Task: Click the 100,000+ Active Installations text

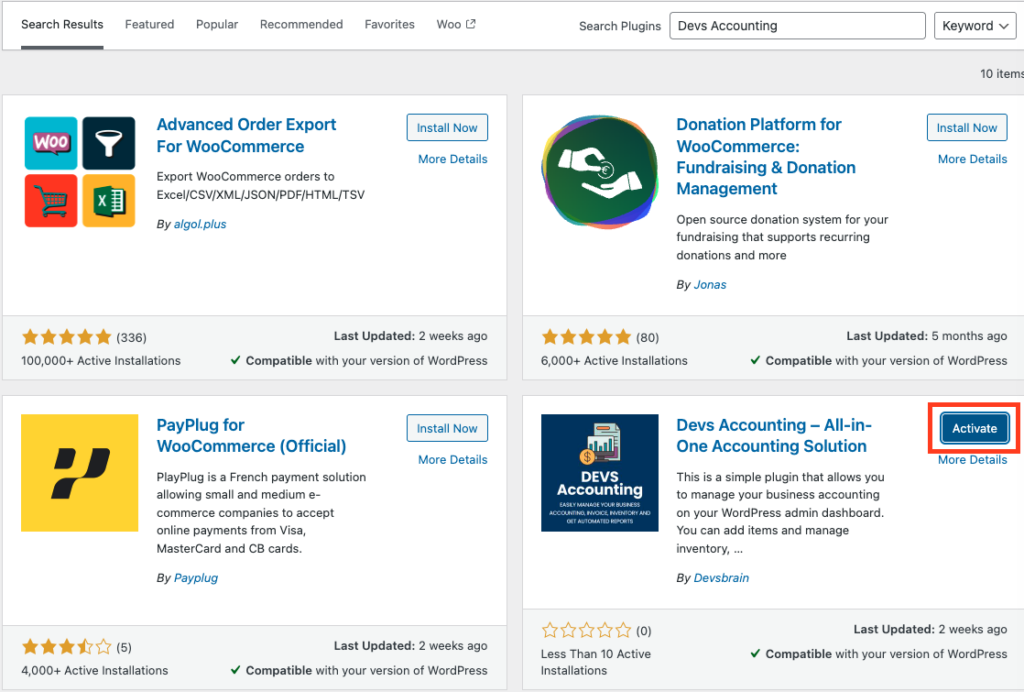Action: (101, 360)
